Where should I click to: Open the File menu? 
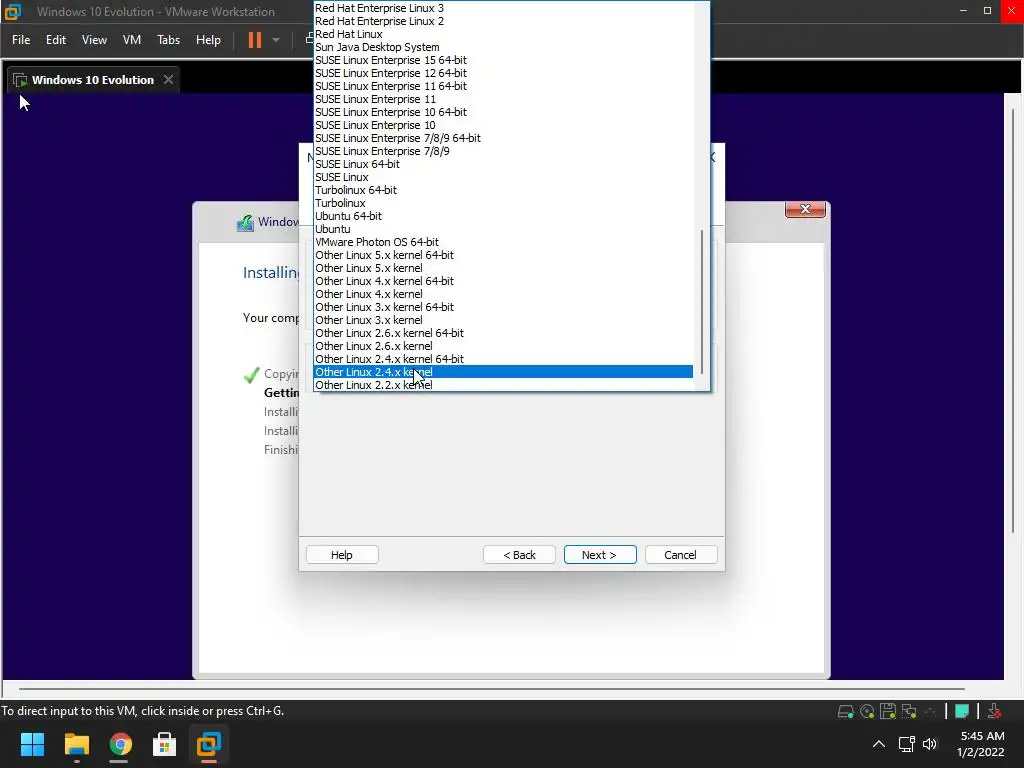pyautogui.click(x=21, y=40)
